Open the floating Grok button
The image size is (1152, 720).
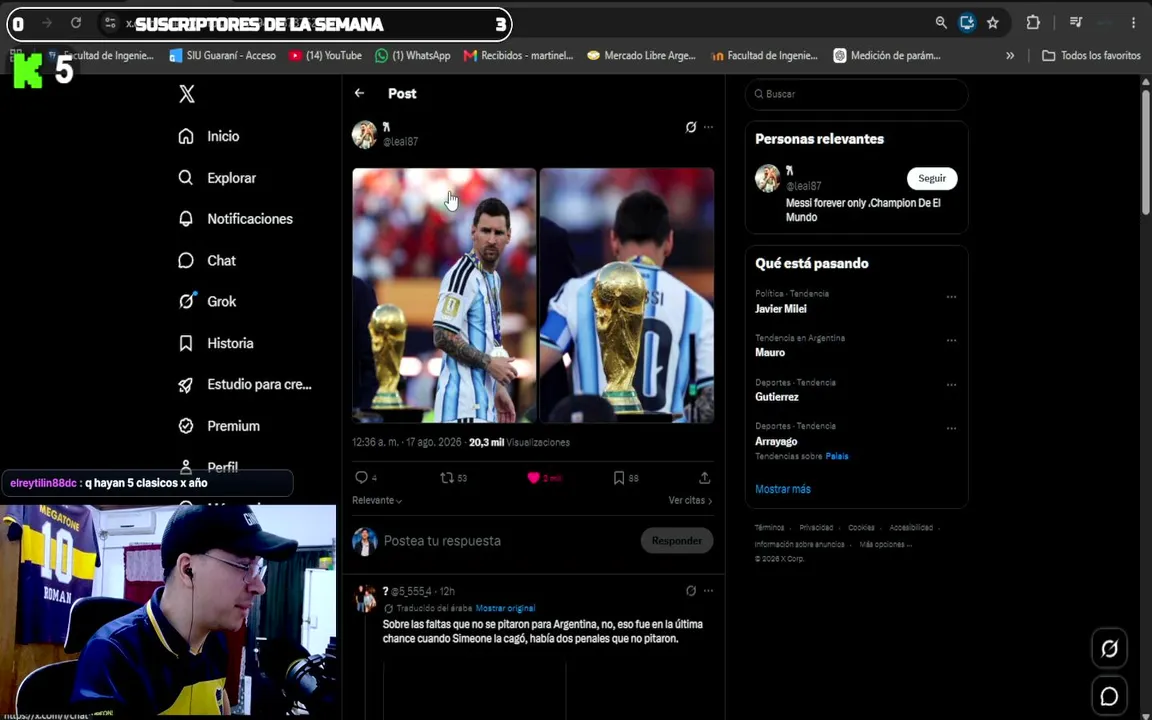click(1109, 649)
